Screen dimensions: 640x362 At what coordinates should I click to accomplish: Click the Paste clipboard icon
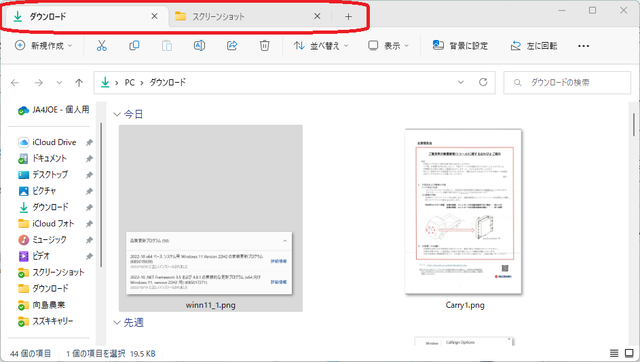pyautogui.click(x=167, y=46)
